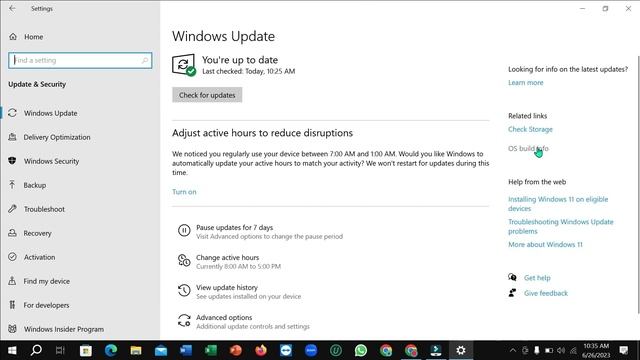Viewport: 640px width, 360px height.
Task: Open Troubleshooting Windows Update problems link
Action: click(x=561, y=227)
